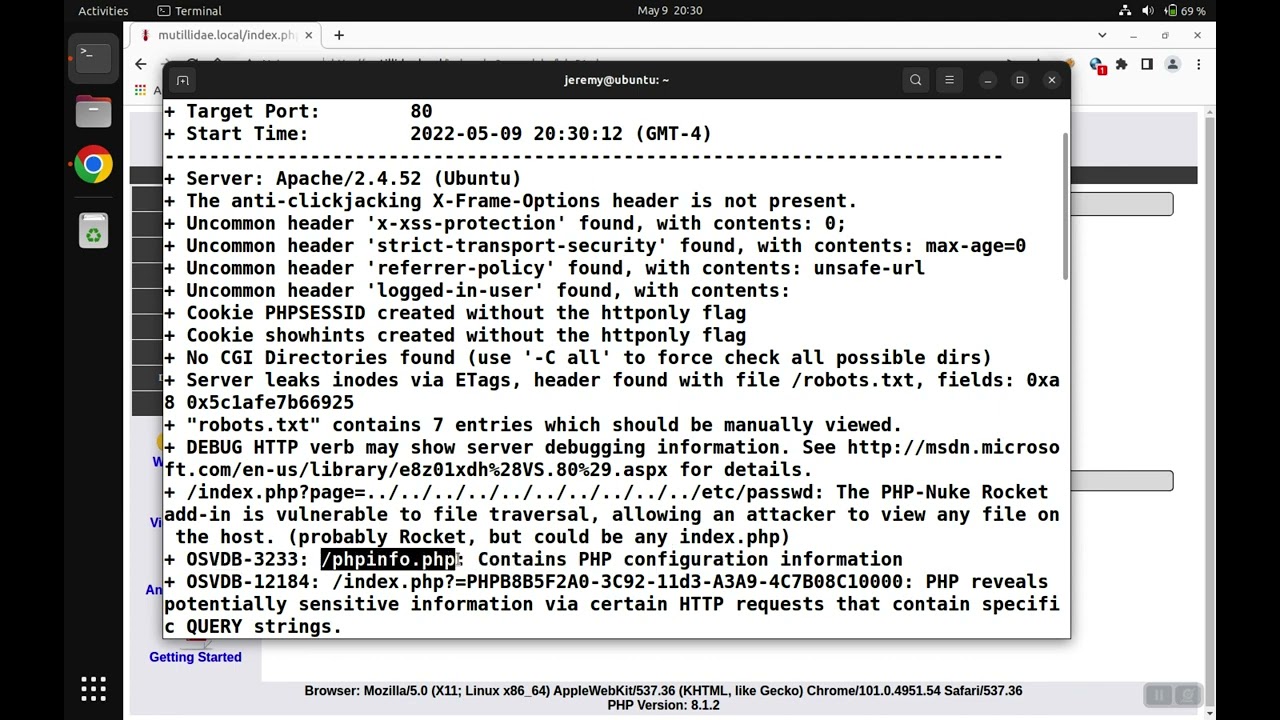Close the mutillidae.local Chrome tab
The width and height of the screenshot is (1280, 720).
coord(308,35)
